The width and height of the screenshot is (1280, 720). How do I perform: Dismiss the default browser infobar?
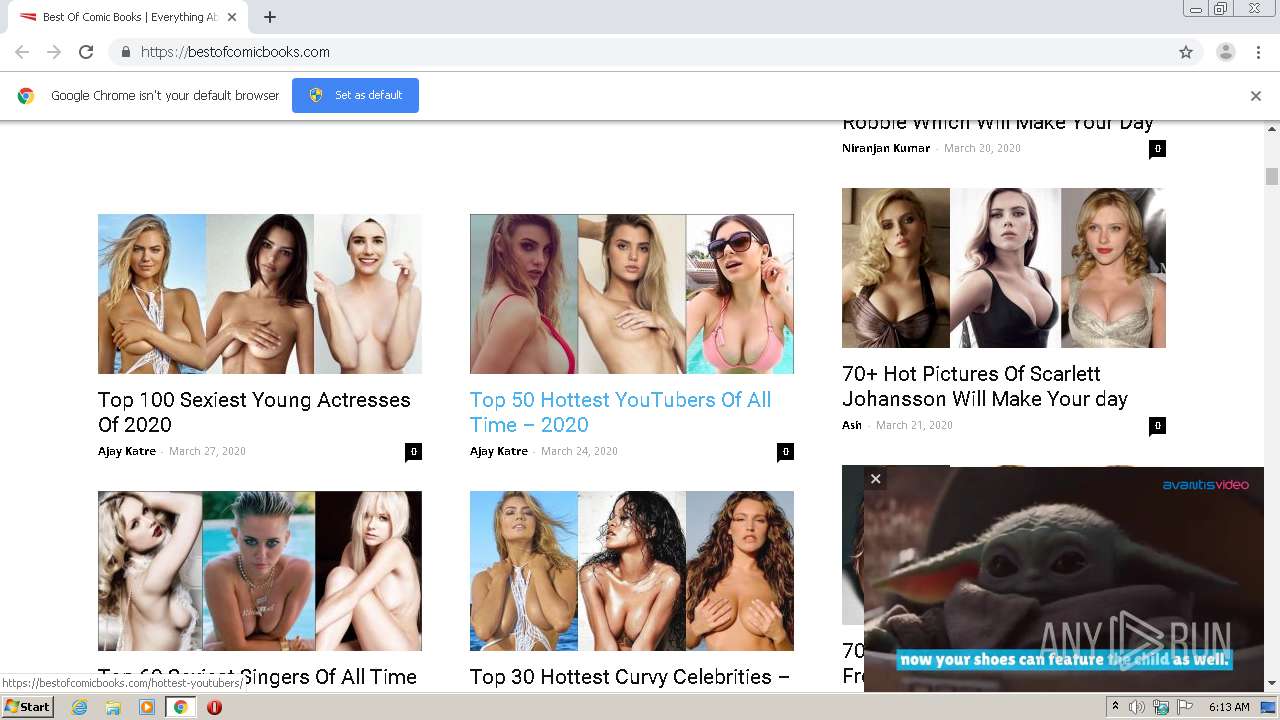1256,96
